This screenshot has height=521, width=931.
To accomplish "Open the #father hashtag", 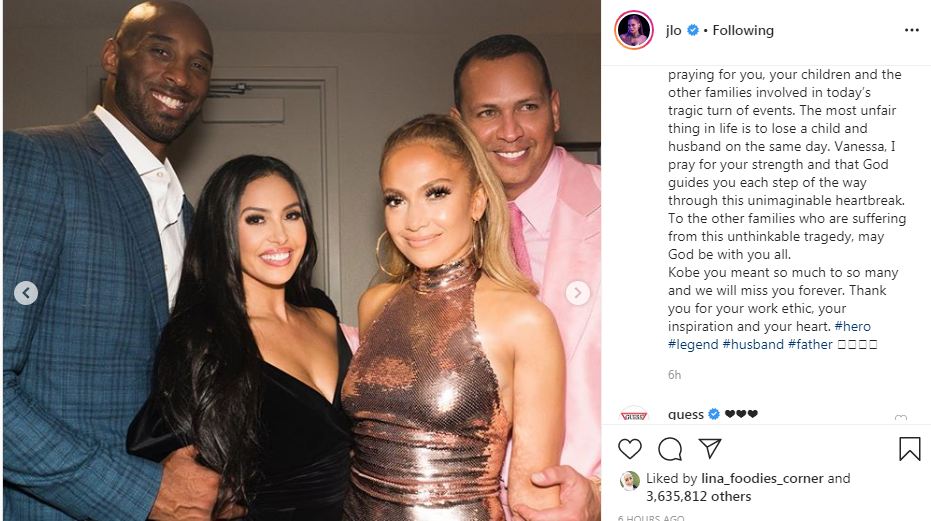I will coord(810,344).
